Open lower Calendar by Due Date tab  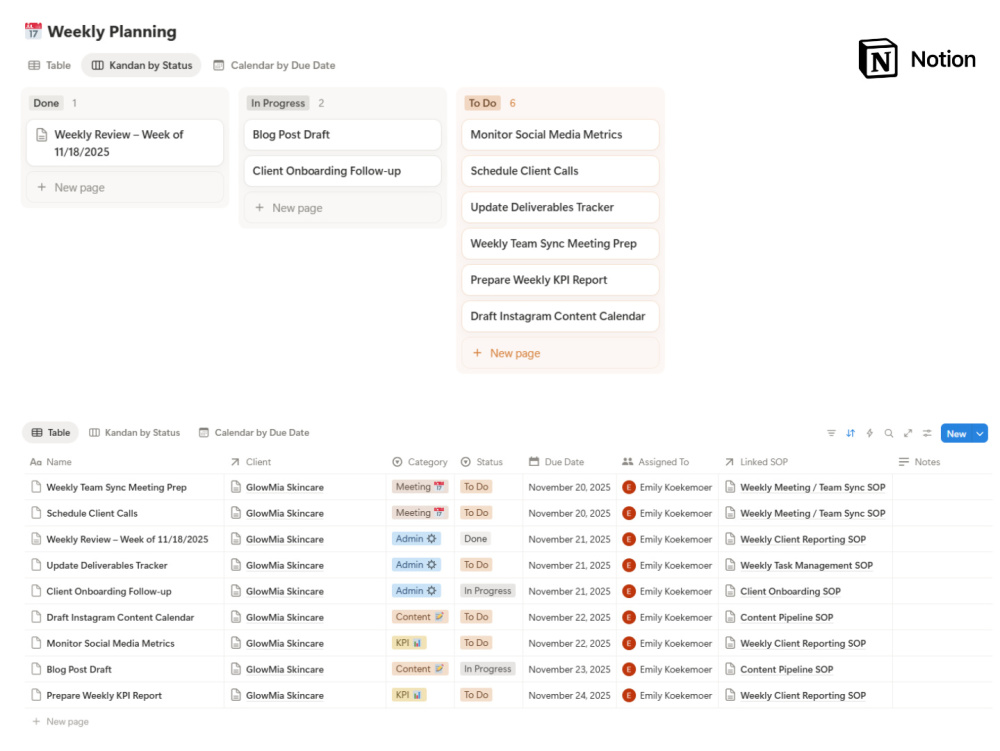tap(254, 432)
